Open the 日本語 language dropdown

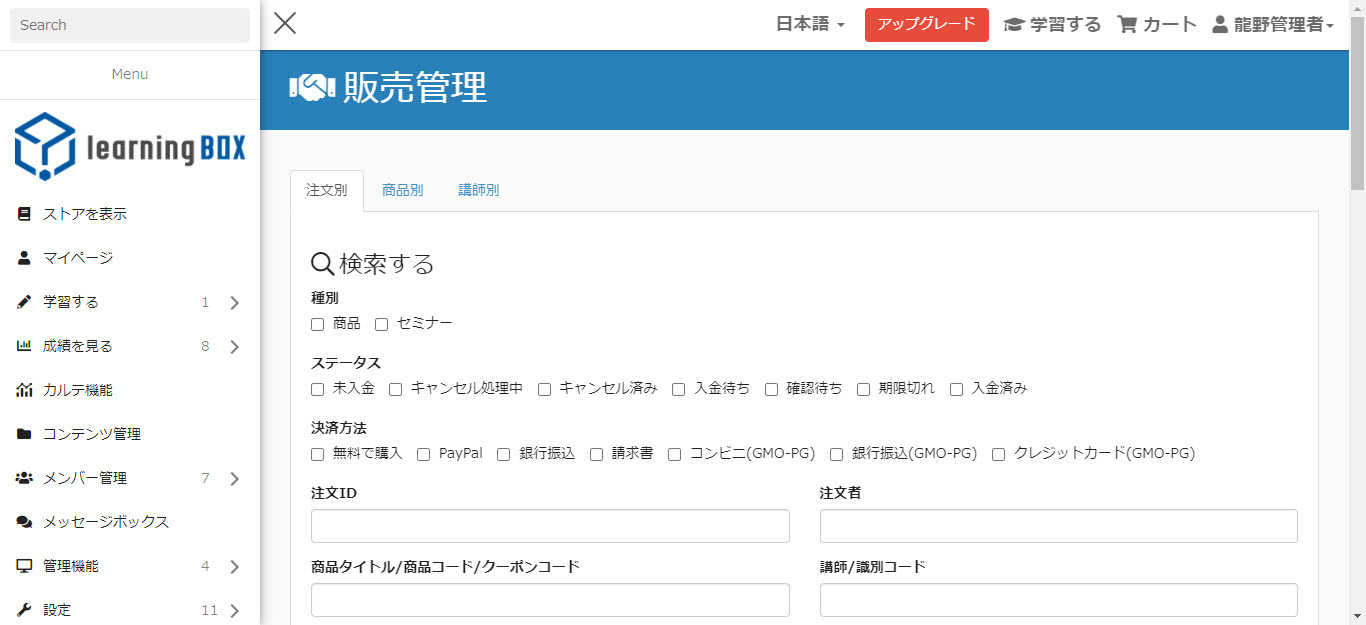[810, 25]
